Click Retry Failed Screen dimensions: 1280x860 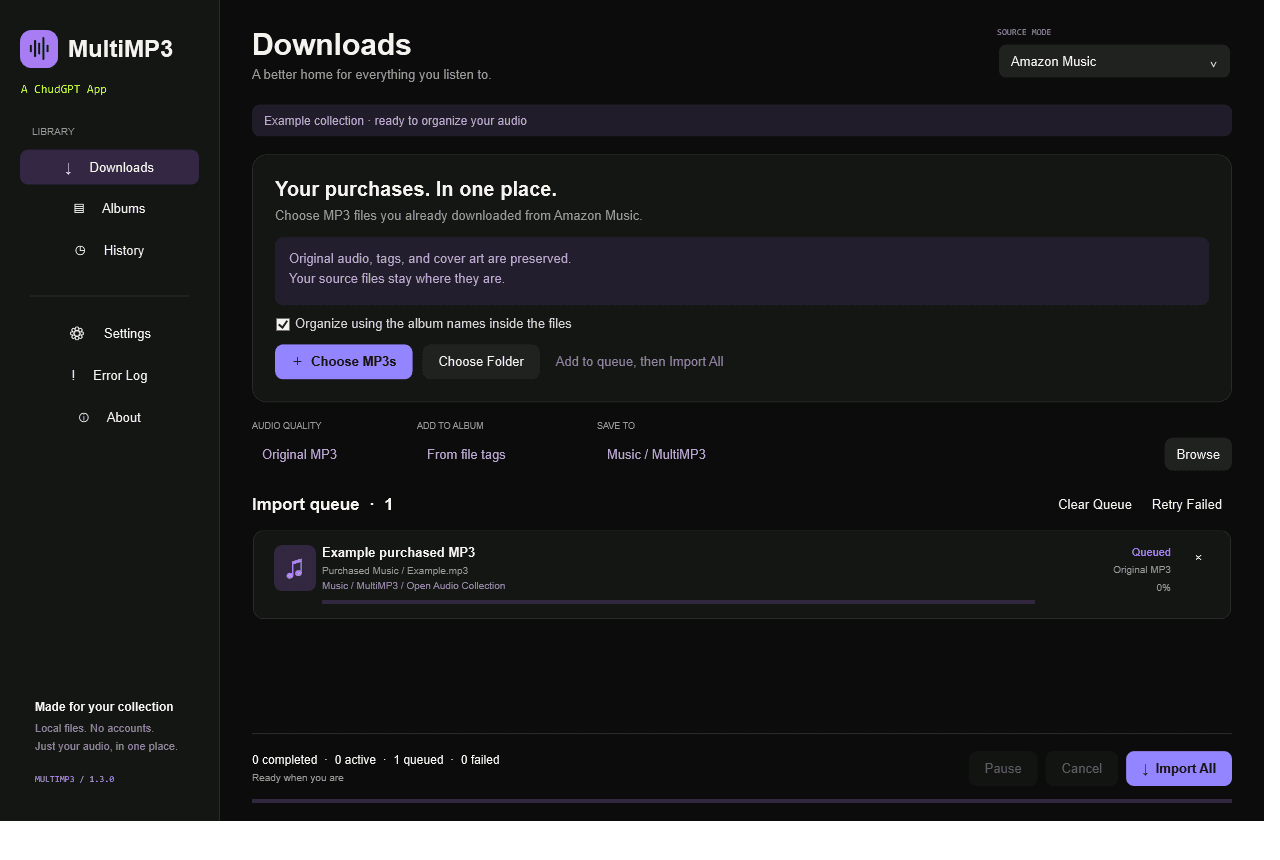click(x=1187, y=505)
